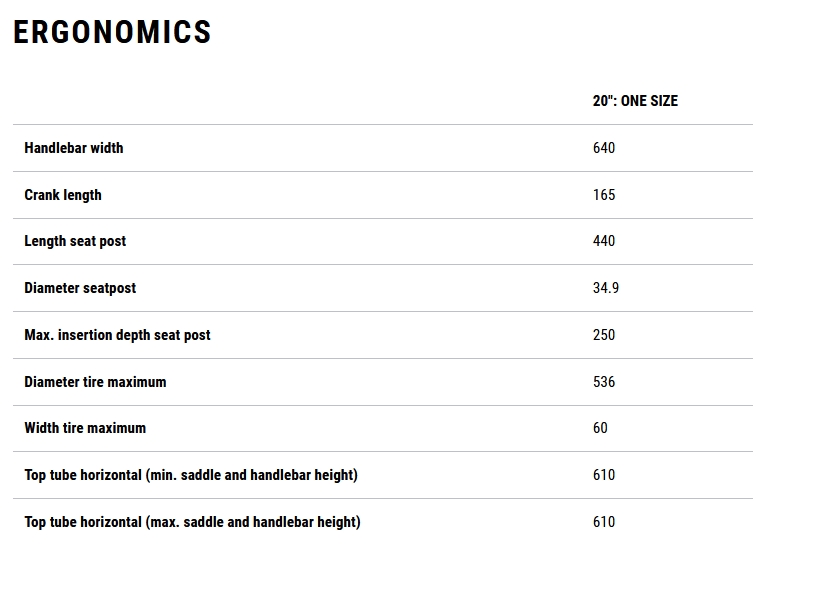832x600 pixels.
Task: Select the Crank length row label
Action: point(63,195)
